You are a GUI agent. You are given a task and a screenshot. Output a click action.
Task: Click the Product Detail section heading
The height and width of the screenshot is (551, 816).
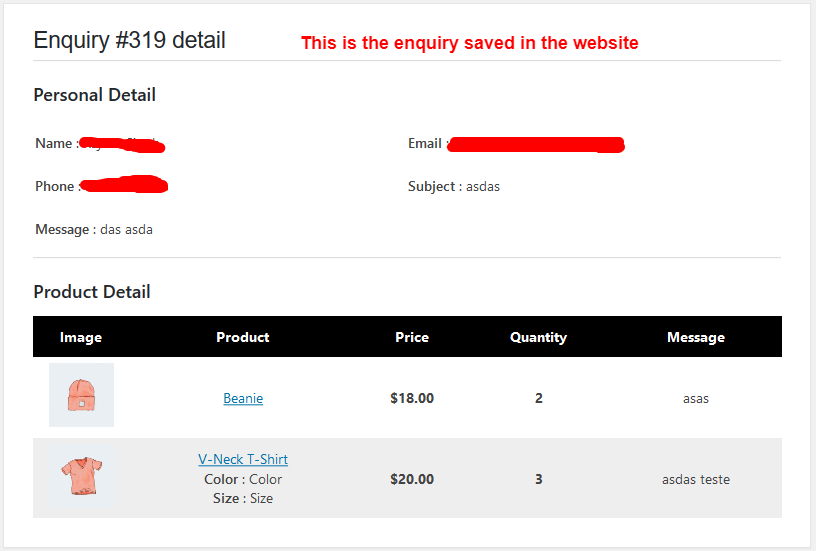tap(92, 292)
